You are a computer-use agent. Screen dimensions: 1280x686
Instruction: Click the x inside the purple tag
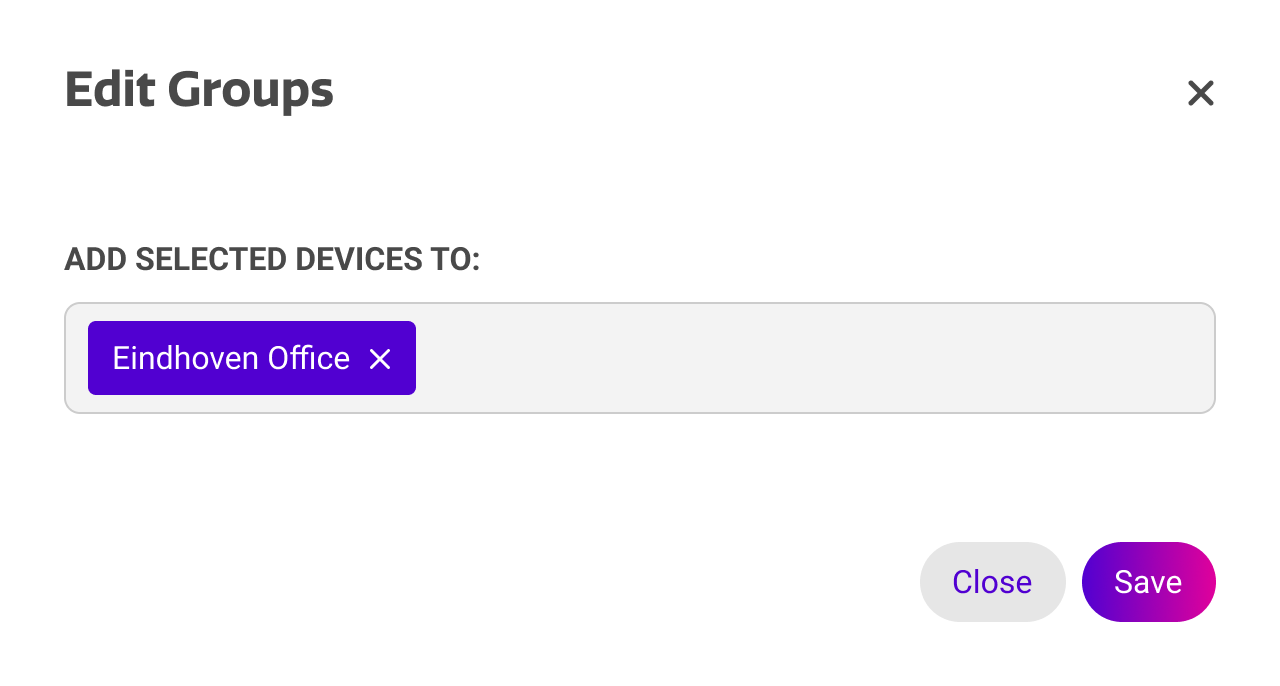[x=380, y=359]
